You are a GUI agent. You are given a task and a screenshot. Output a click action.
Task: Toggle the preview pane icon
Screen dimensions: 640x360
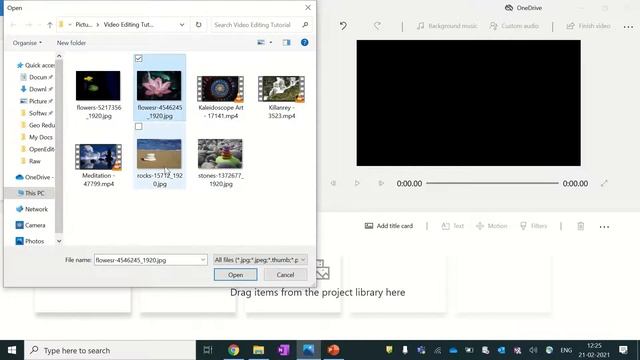click(x=287, y=42)
